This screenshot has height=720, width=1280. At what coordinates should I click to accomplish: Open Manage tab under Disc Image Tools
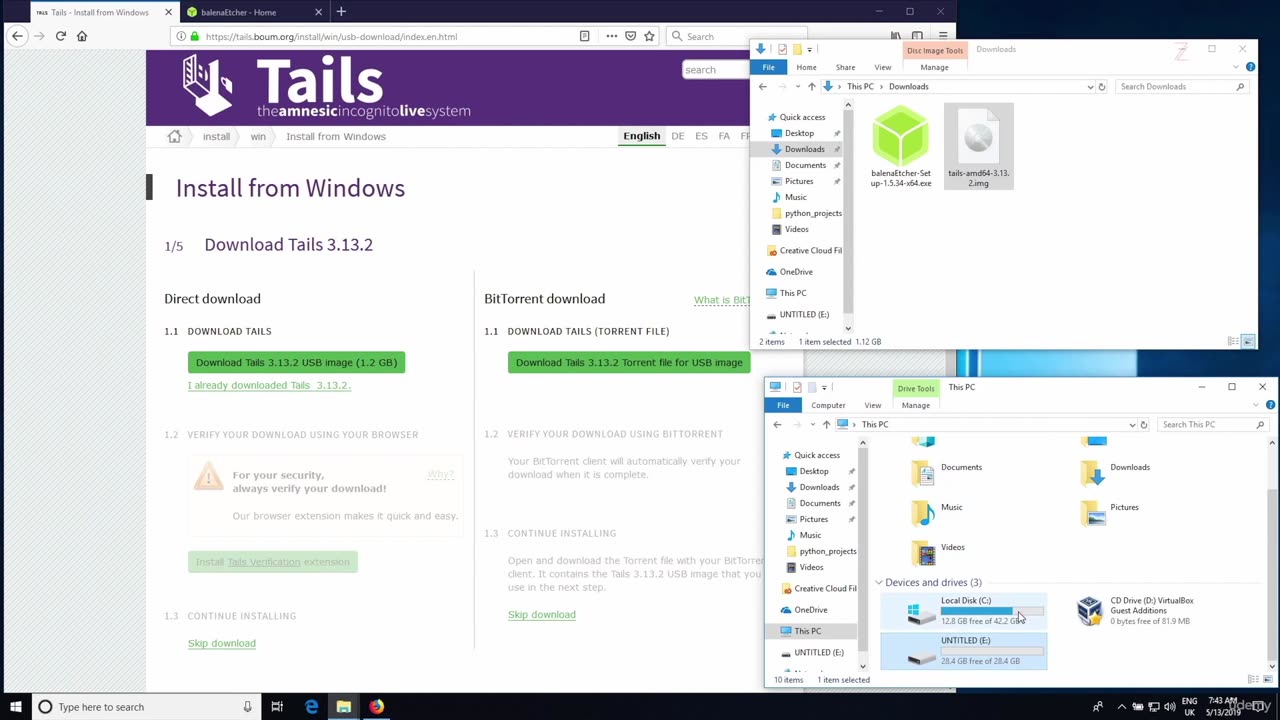(x=934, y=67)
